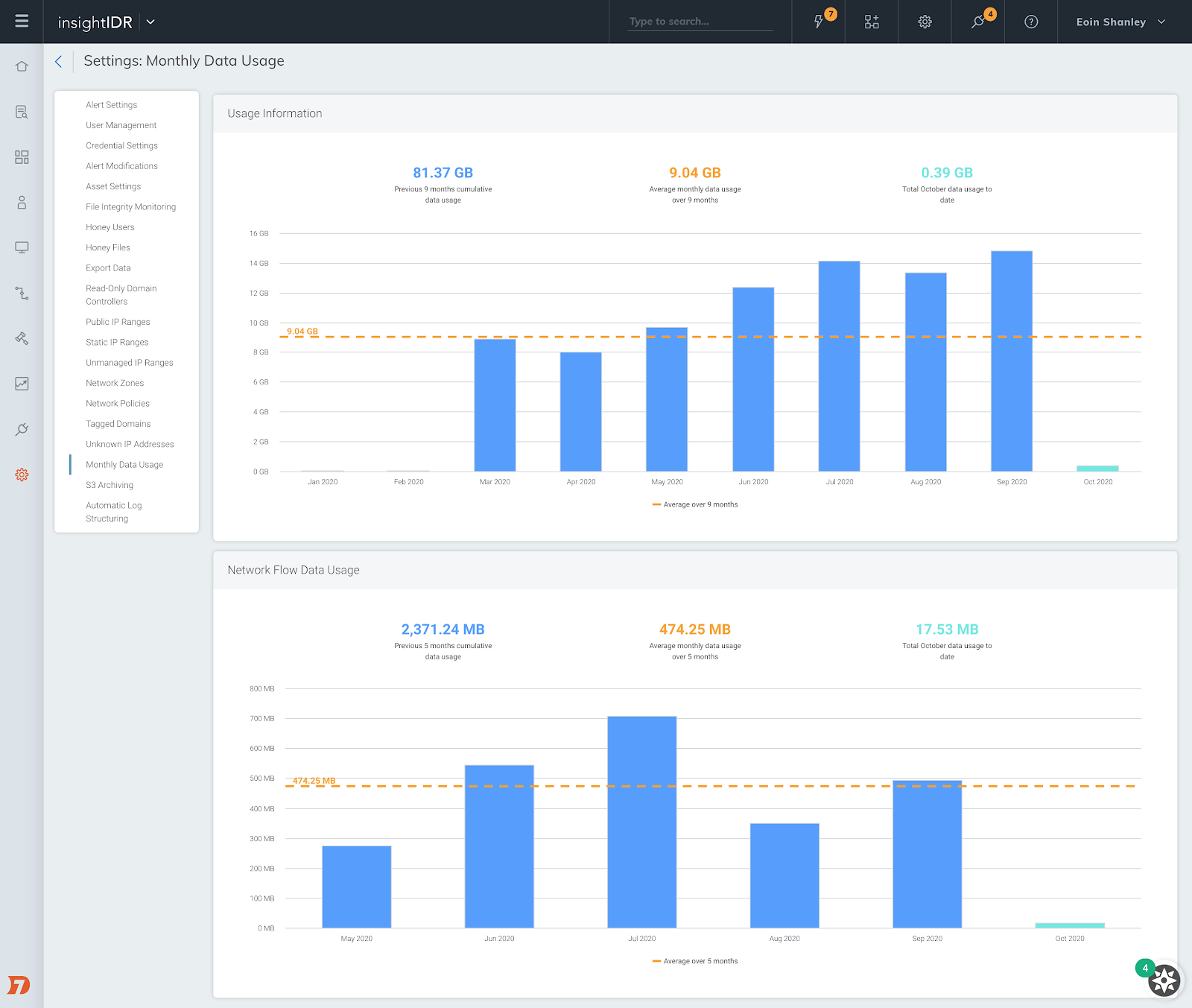Open the add-widget apps icon in header

click(872, 22)
